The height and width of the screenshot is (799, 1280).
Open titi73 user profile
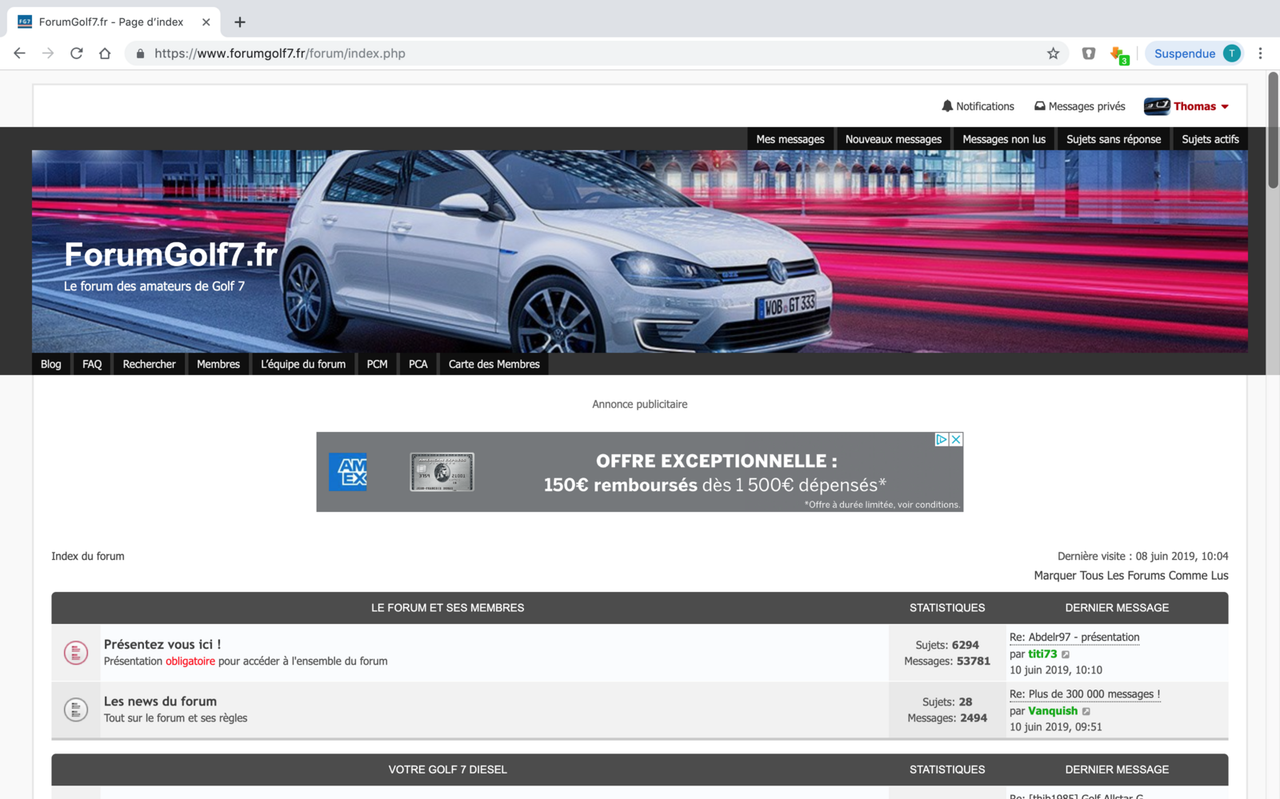coord(1042,654)
